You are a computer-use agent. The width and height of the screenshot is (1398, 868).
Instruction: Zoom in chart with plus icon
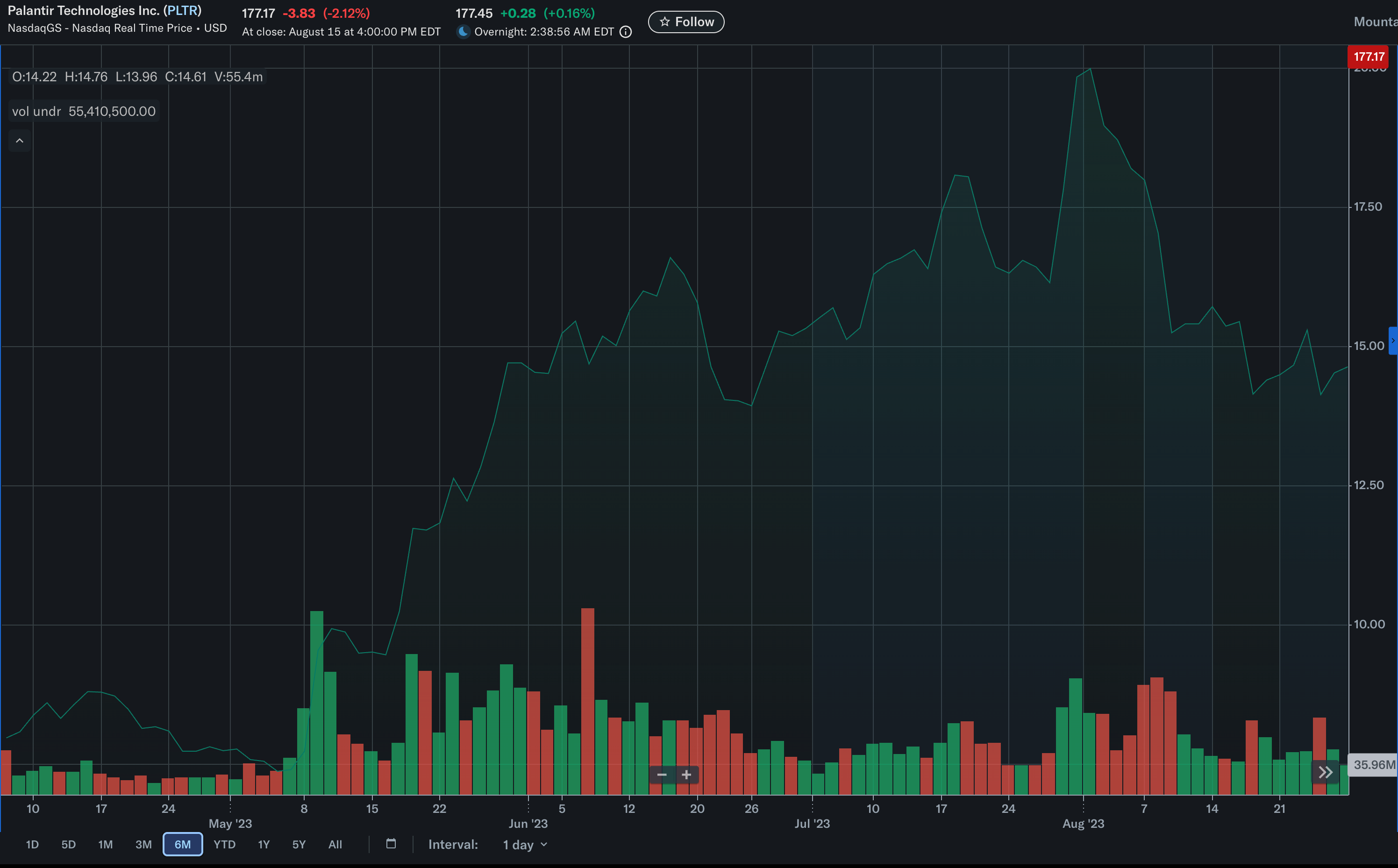pos(686,775)
